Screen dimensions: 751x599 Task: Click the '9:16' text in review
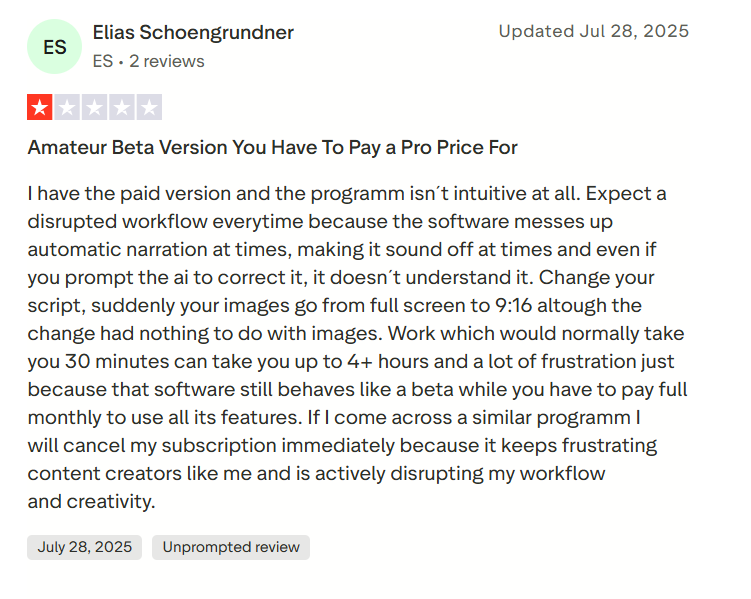tap(513, 305)
